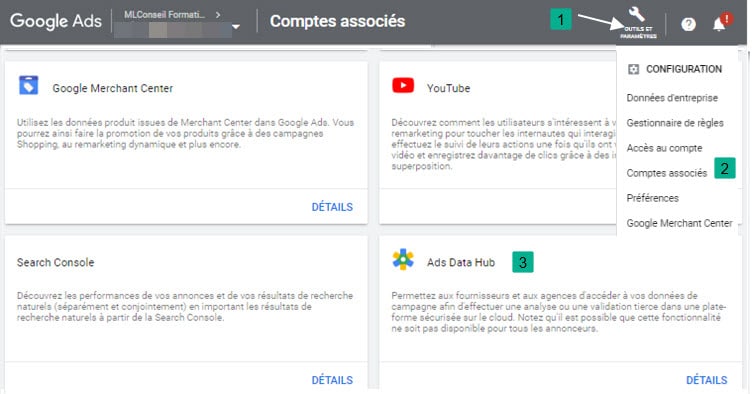Click the YouTube play logo icon

coord(403,86)
